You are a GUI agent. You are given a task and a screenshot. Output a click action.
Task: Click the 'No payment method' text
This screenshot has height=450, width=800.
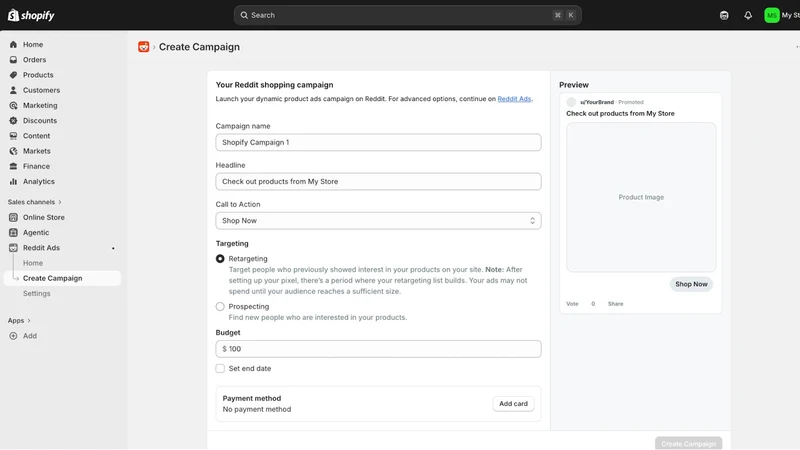click(x=257, y=409)
